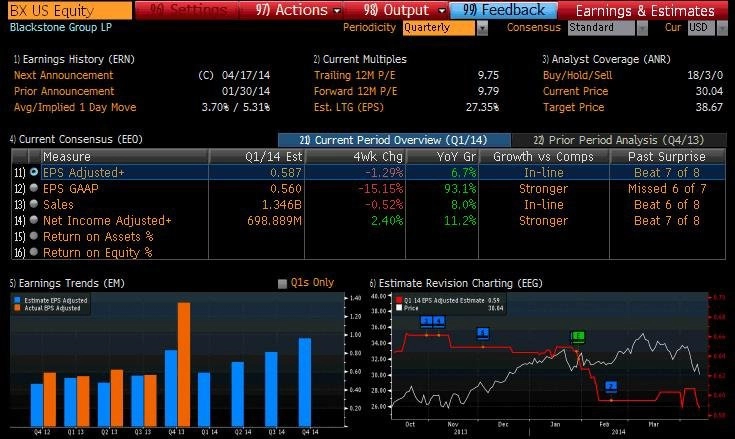Enable the Q1s Only checkbox
This screenshot has width=735, height=439.
click(282, 283)
